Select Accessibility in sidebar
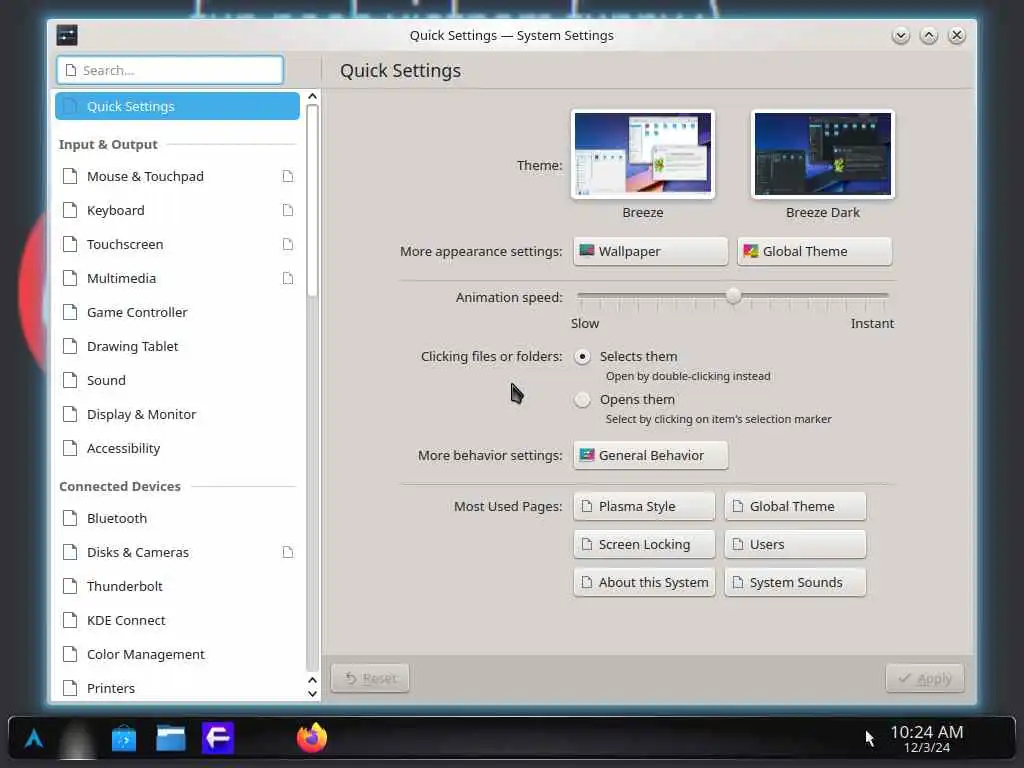Screen dimensions: 1024x768 click(x=177, y=448)
